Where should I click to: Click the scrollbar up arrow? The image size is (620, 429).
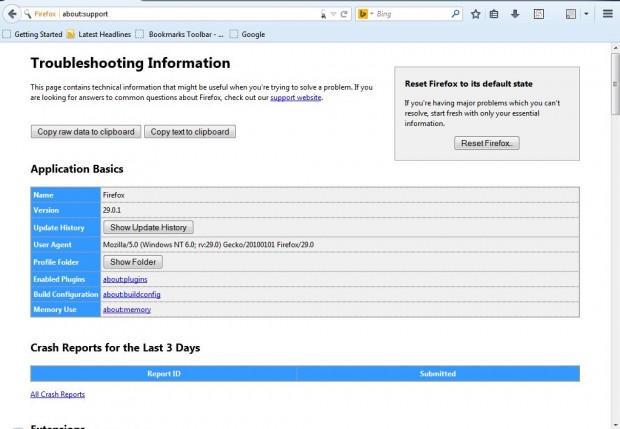point(615,48)
